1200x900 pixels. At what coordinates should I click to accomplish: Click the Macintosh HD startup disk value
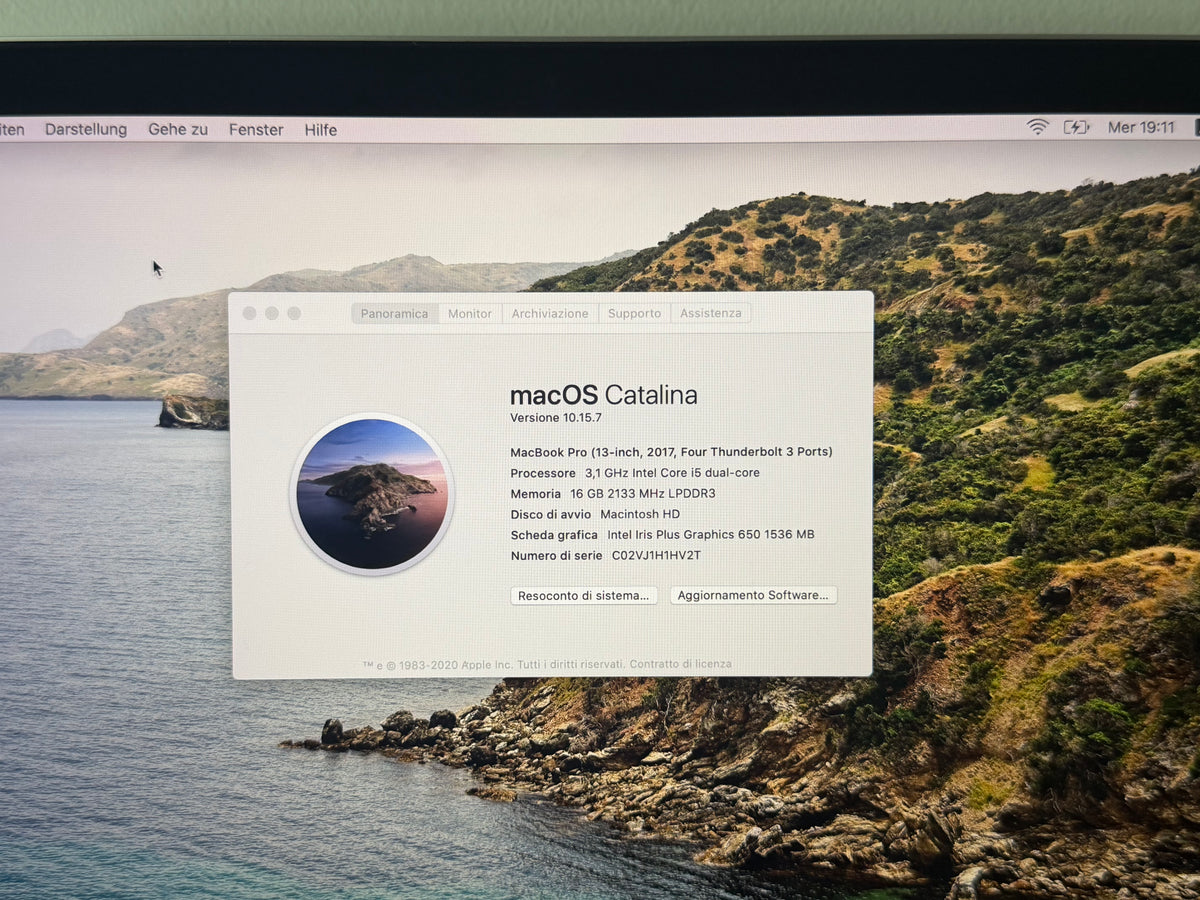coord(640,514)
